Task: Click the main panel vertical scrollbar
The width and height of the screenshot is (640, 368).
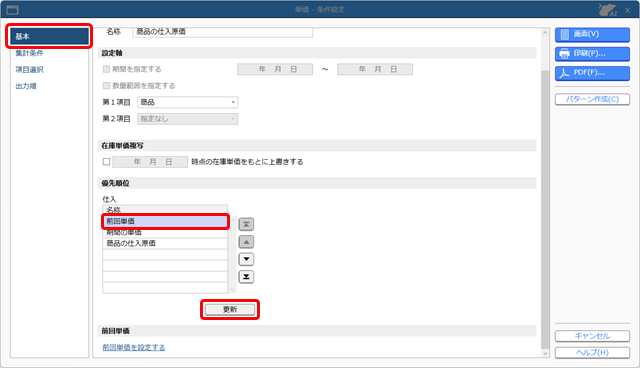Action: (545, 210)
